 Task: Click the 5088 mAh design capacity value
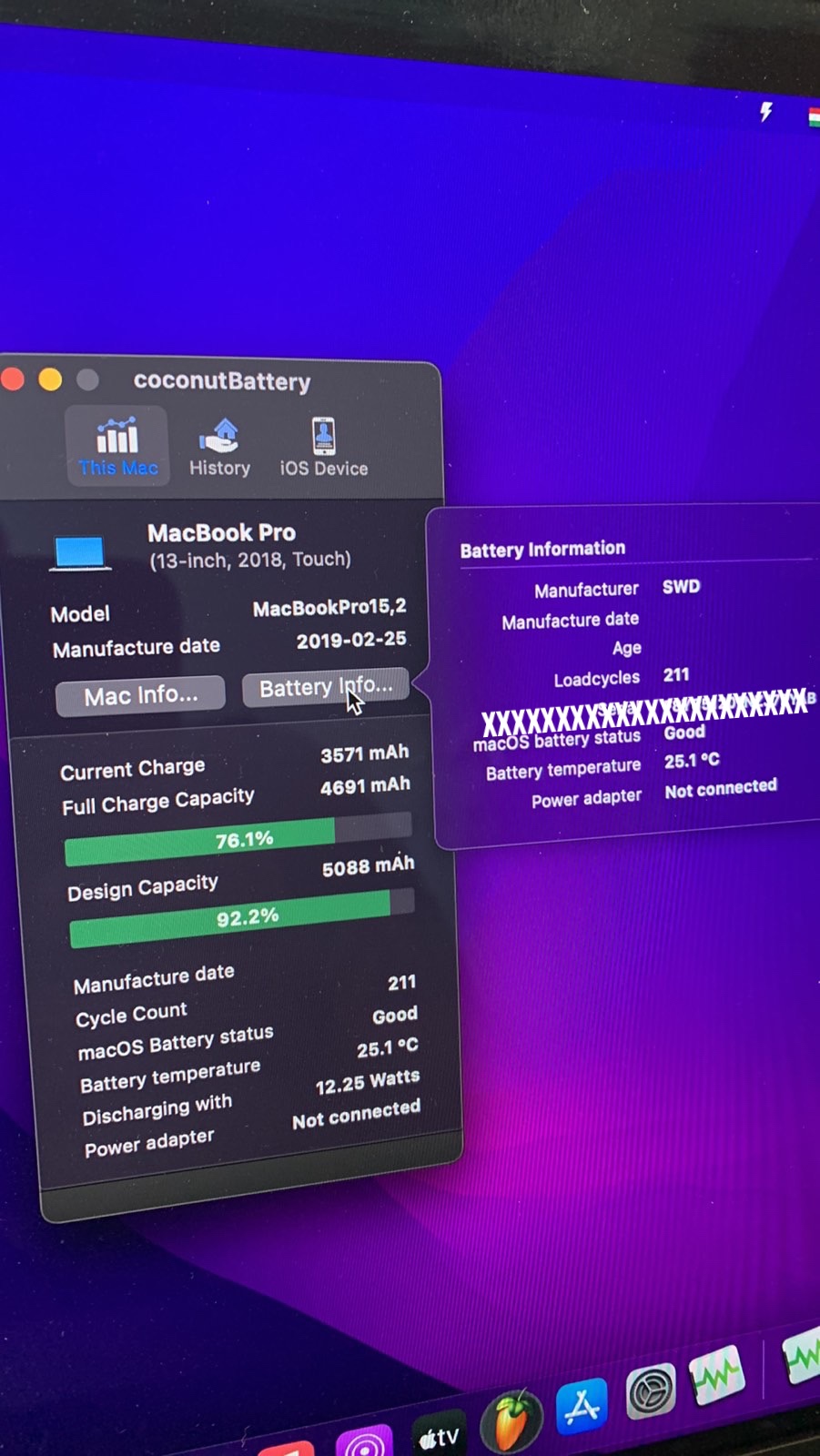click(369, 866)
